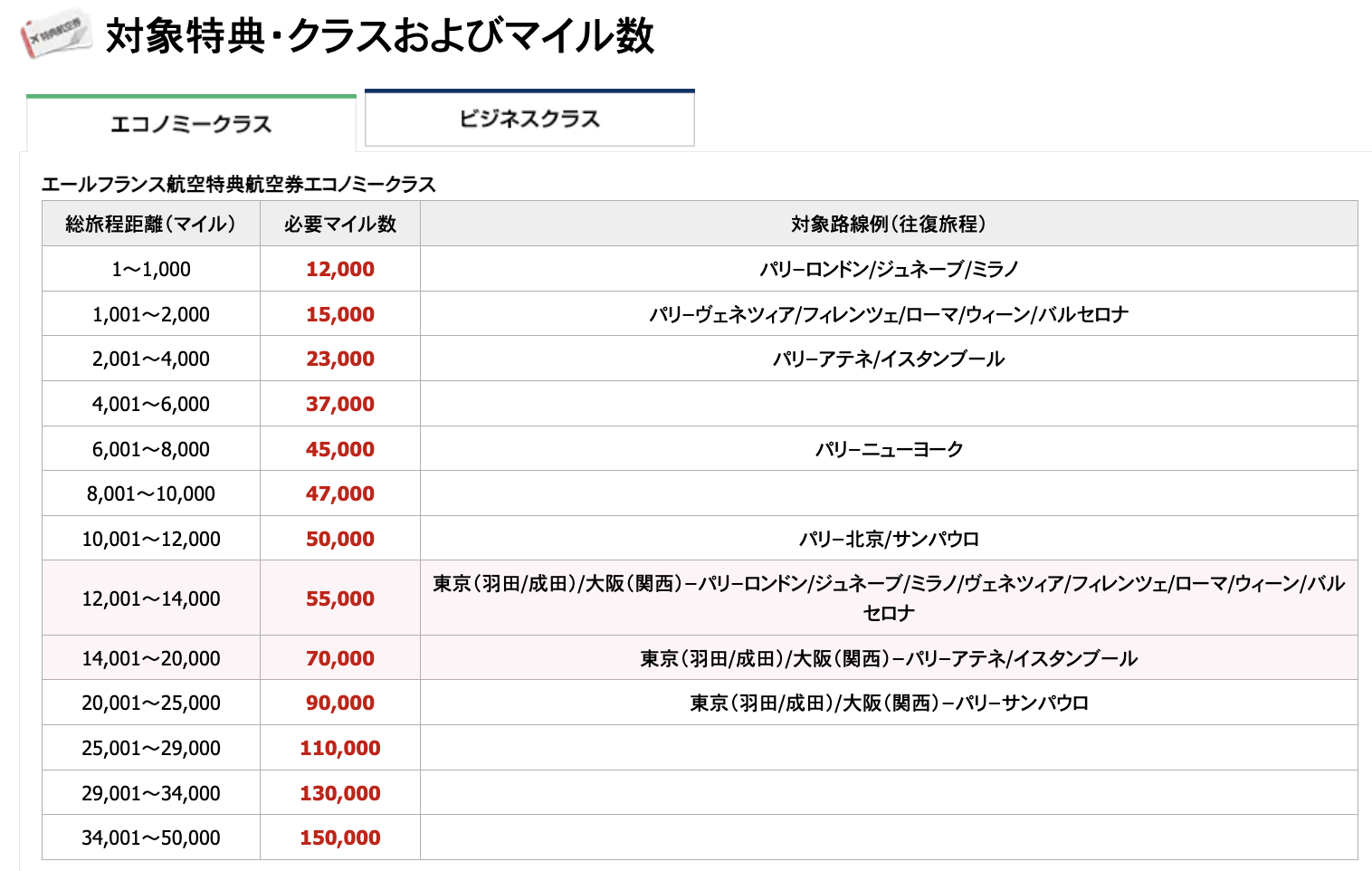This screenshot has width=1372, height=871.
Task: Select the エコノミークラス tab
Action: [191, 123]
